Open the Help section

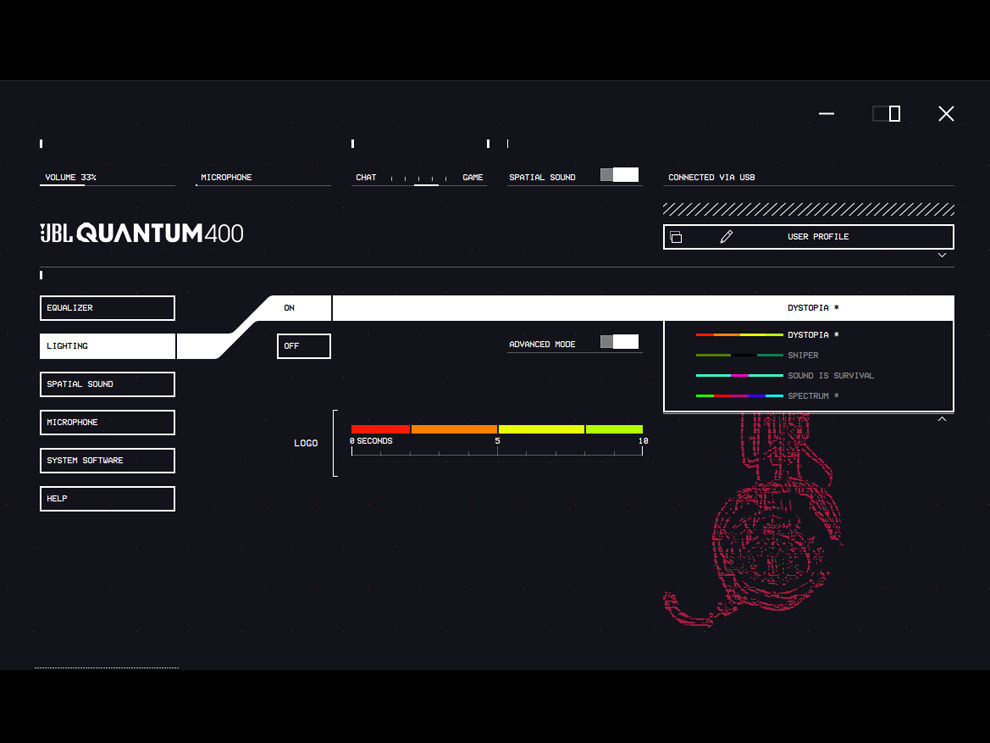(x=107, y=499)
